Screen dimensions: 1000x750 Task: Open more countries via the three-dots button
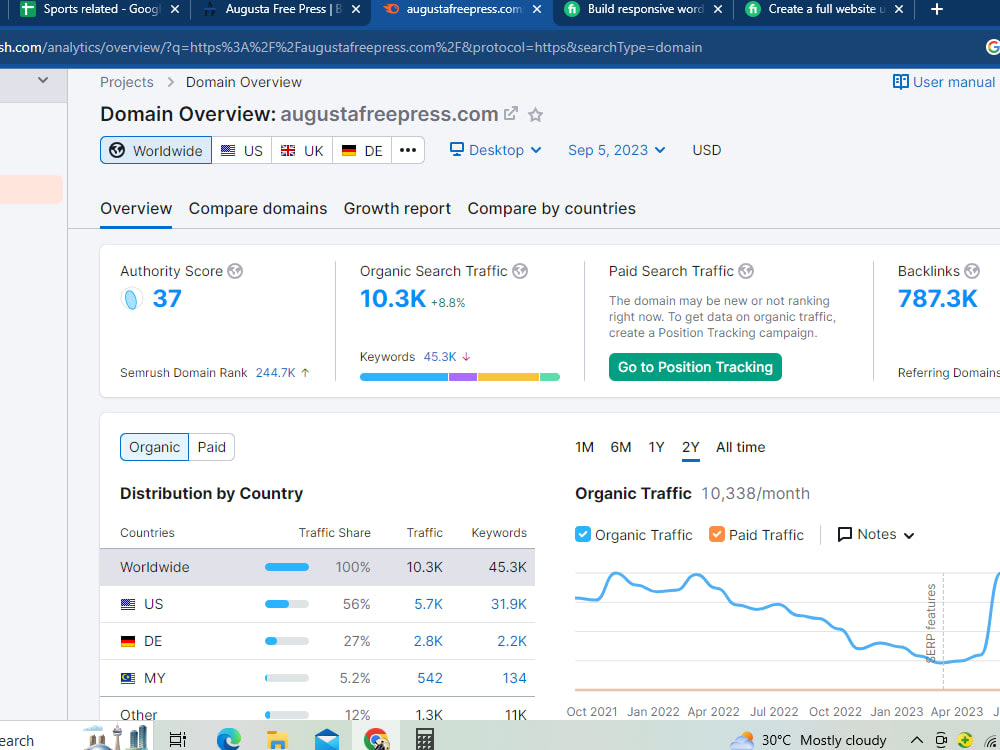click(408, 151)
